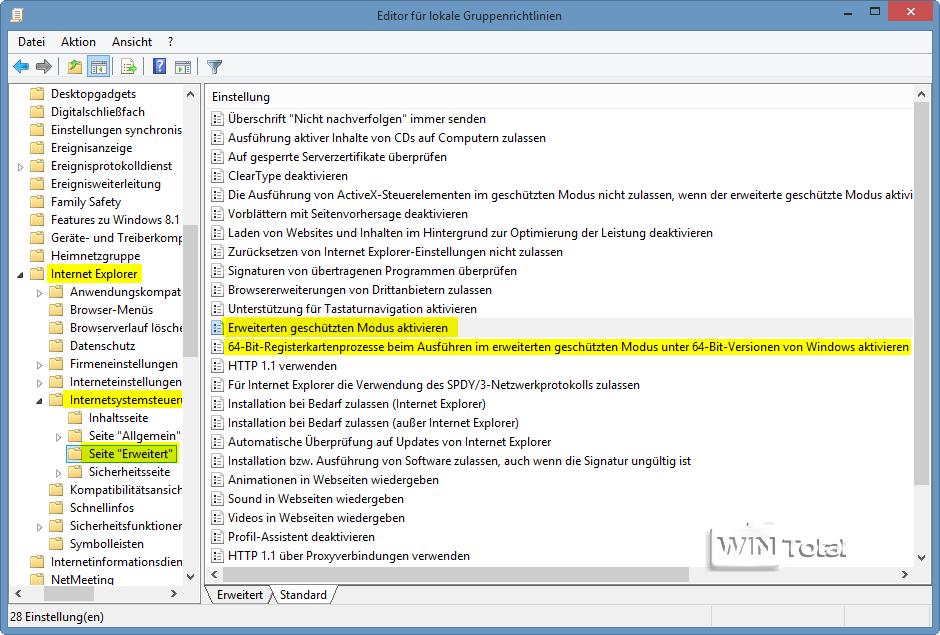Screen dimensions: 940x635
Task: Click the application icon in title bar
Action: (17, 14)
